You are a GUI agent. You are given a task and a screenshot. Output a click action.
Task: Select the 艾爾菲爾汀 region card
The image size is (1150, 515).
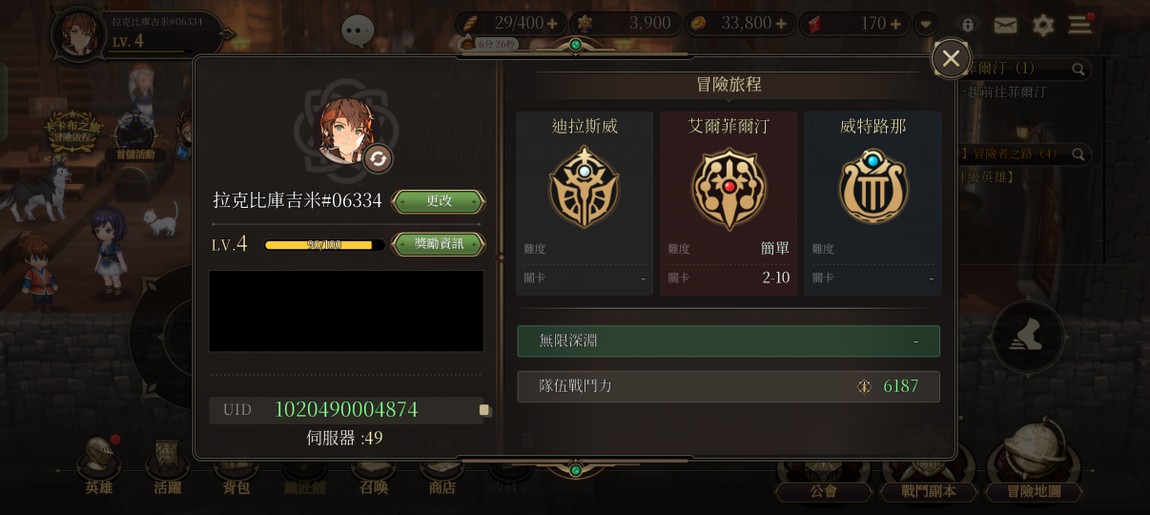coord(728,203)
